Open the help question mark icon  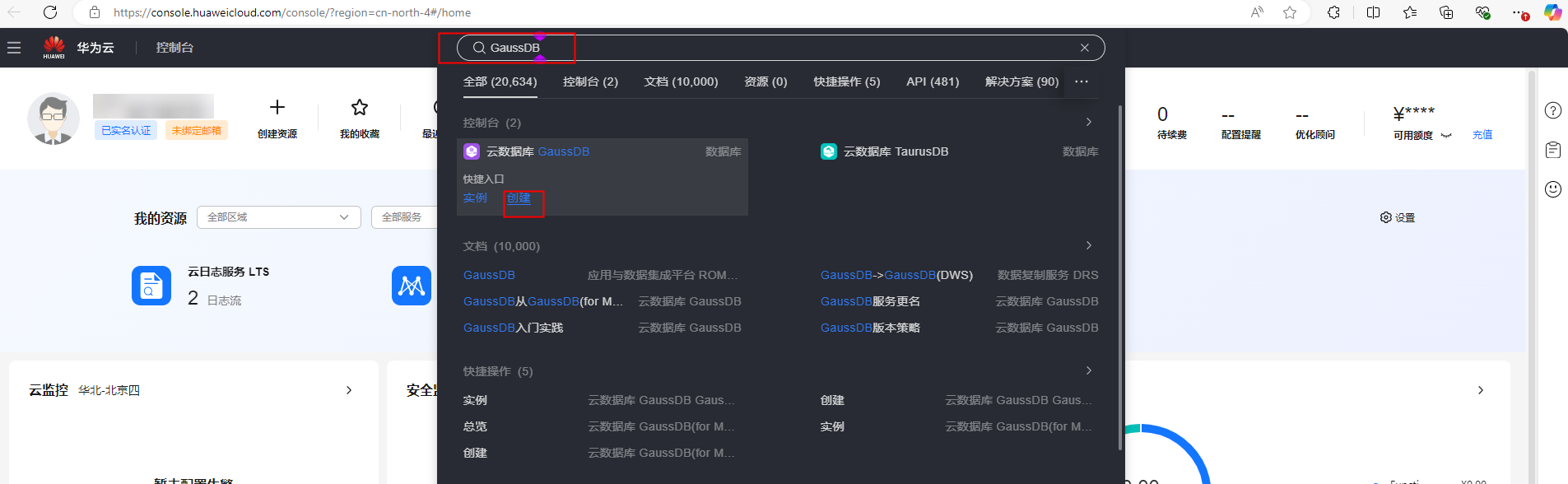click(1553, 110)
